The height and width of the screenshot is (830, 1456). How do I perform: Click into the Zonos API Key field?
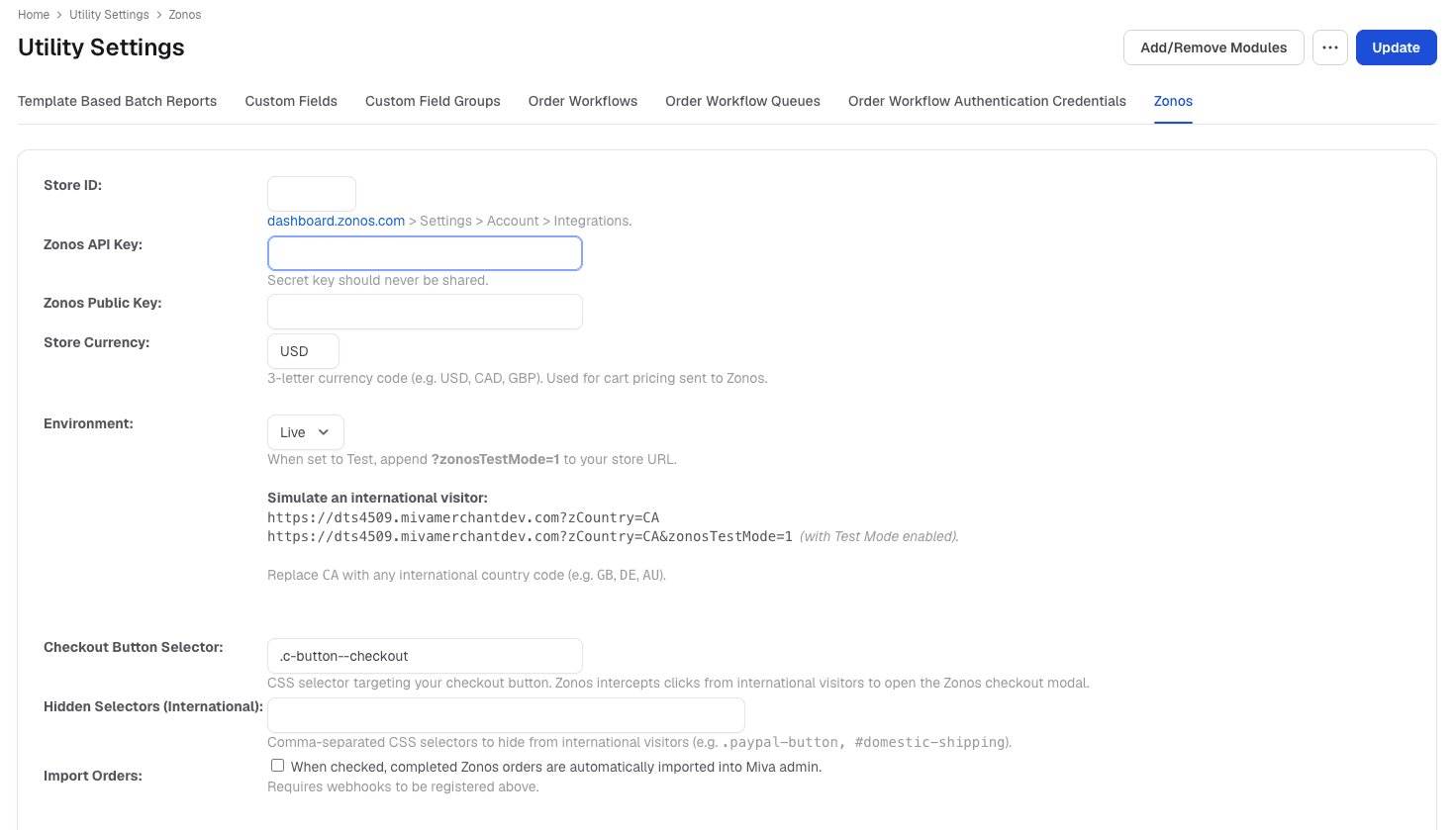[x=425, y=253]
